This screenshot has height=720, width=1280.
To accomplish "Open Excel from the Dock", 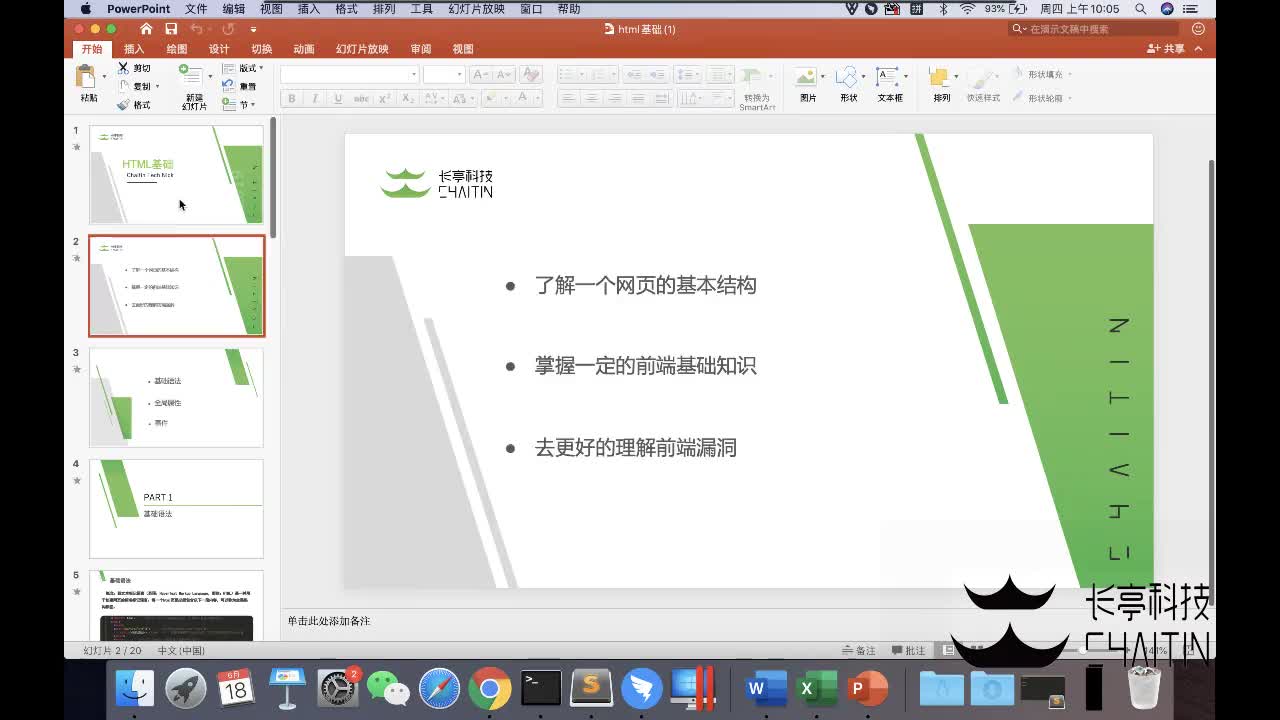I will click(817, 689).
